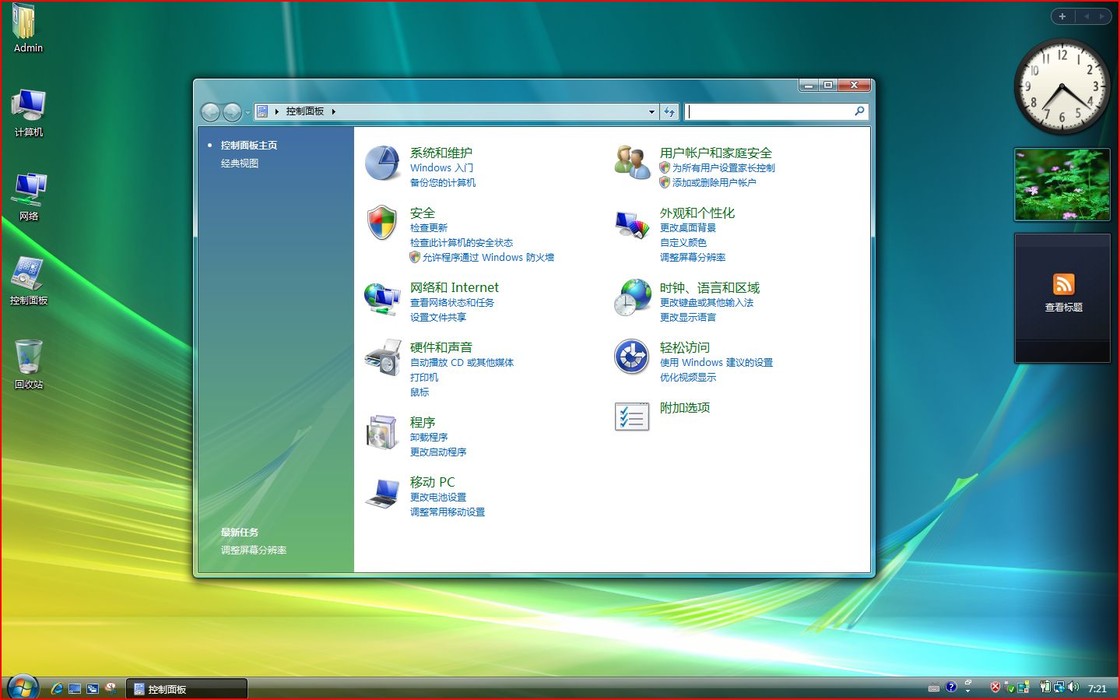
Task: Click 使用 Windows 建议的设置 link
Action: pos(716,363)
